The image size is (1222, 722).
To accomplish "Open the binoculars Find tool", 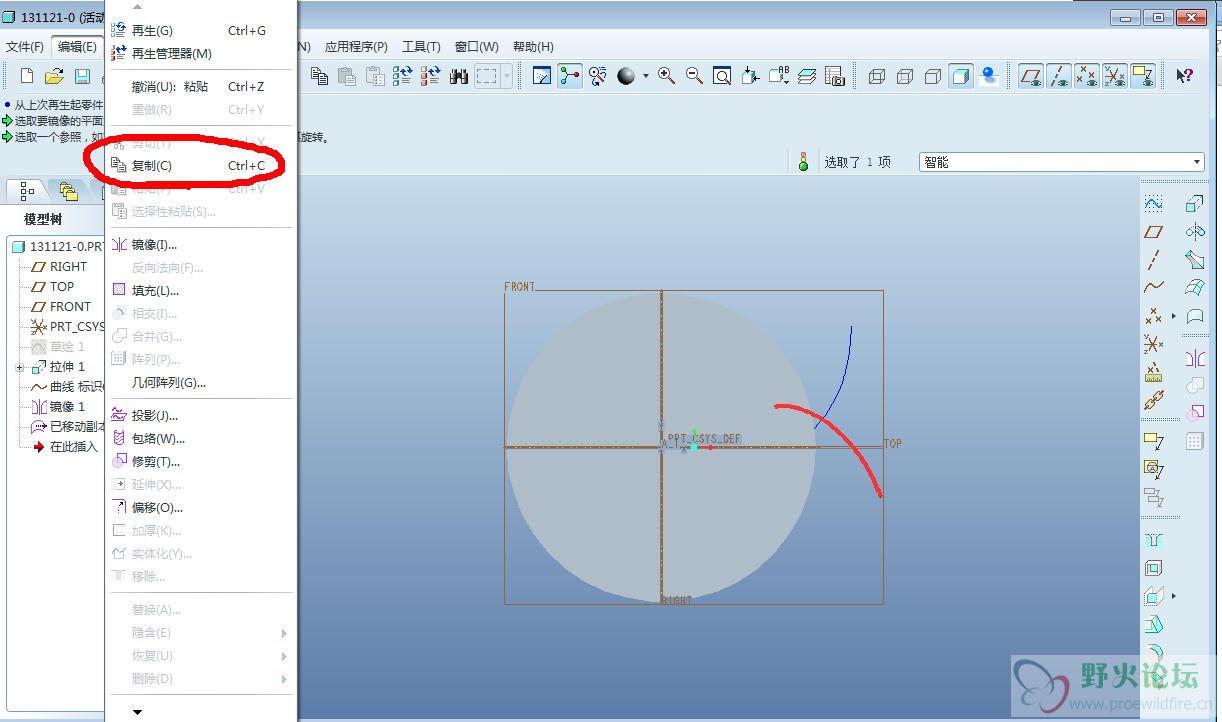I will coord(459,76).
